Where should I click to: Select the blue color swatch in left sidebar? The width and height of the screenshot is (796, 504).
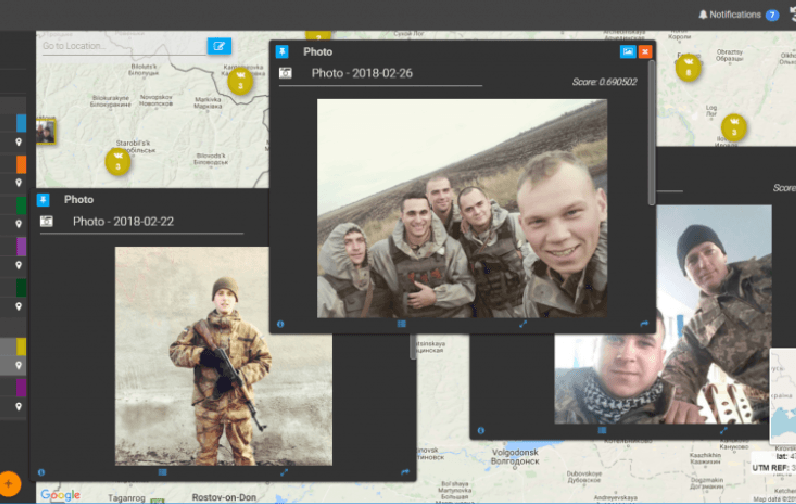21,123
